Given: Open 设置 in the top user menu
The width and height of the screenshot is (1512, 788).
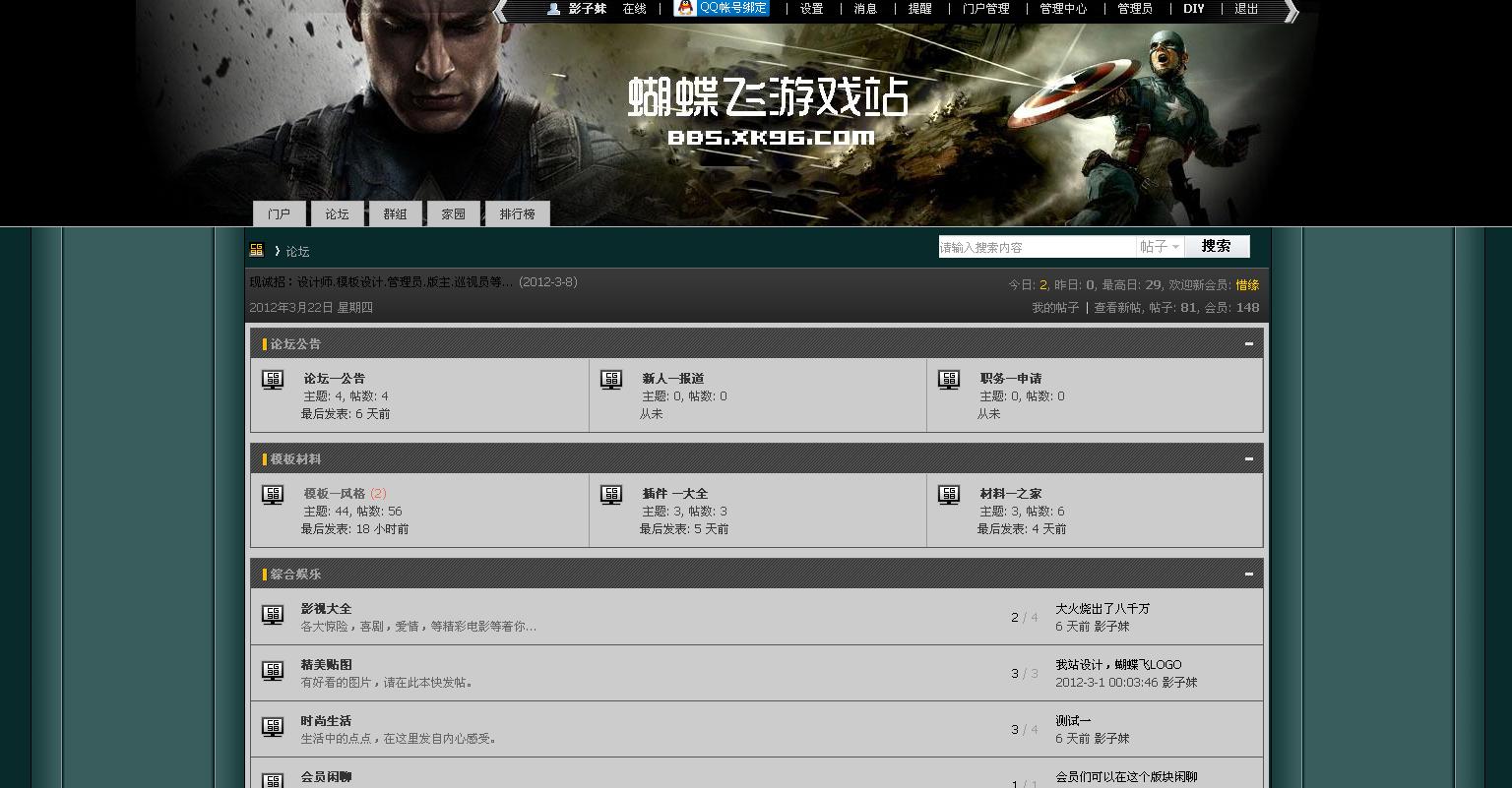Looking at the screenshot, I should click(812, 9).
